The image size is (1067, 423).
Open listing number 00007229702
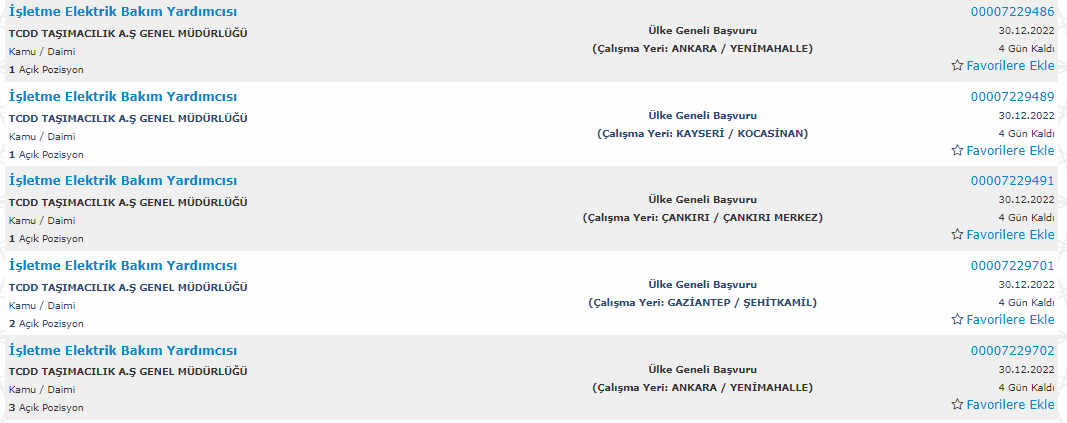click(x=1013, y=351)
